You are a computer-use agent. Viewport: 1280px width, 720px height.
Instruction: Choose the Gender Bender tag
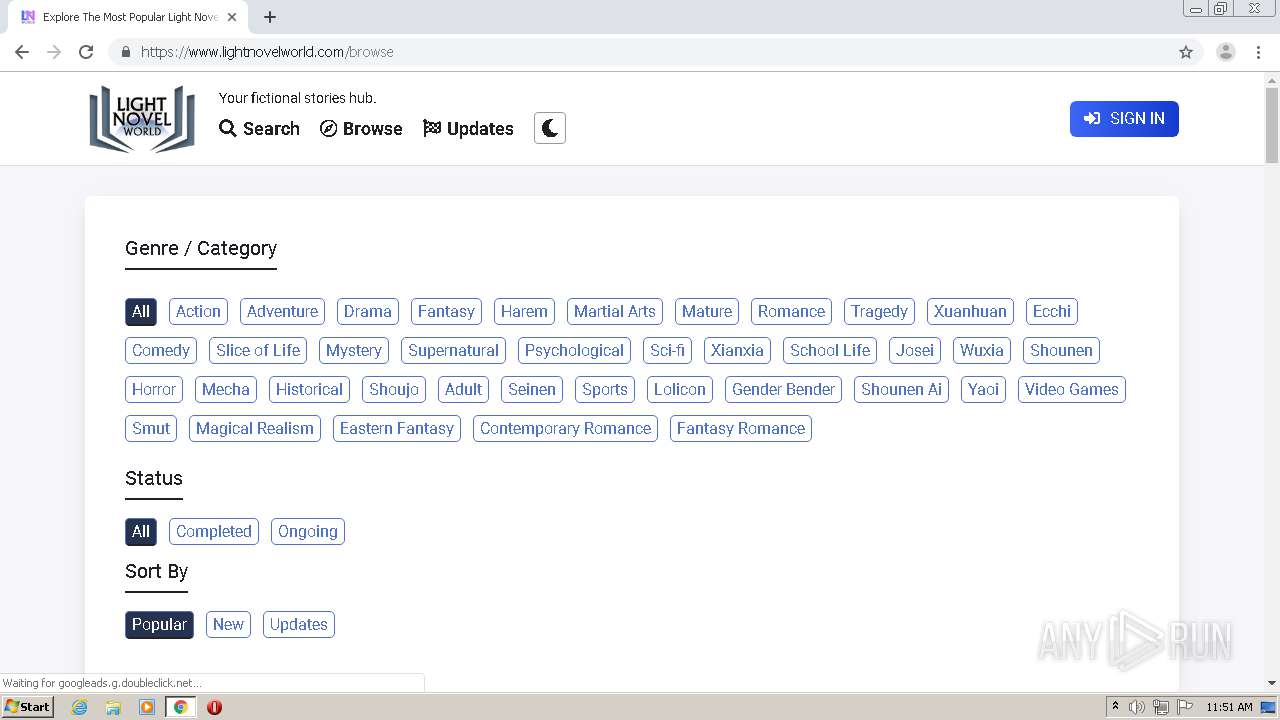pos(783,389)
